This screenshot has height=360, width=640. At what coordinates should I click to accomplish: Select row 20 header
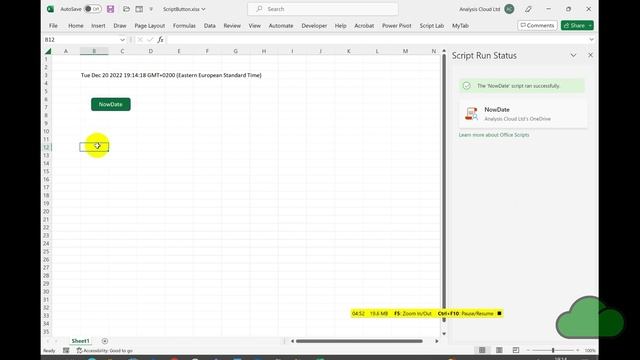click(46, 211)
